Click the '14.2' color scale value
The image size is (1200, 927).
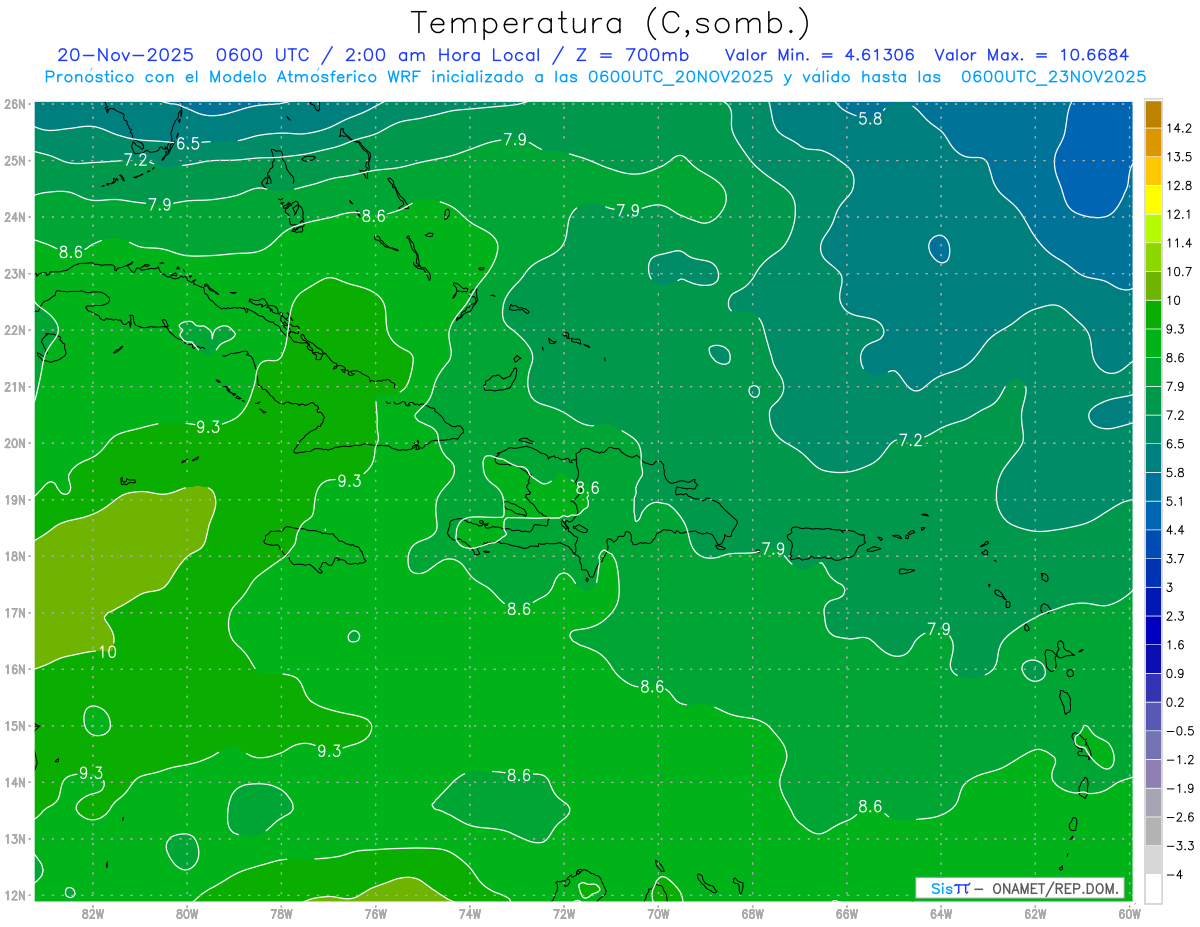click(x=1180, y=128)
